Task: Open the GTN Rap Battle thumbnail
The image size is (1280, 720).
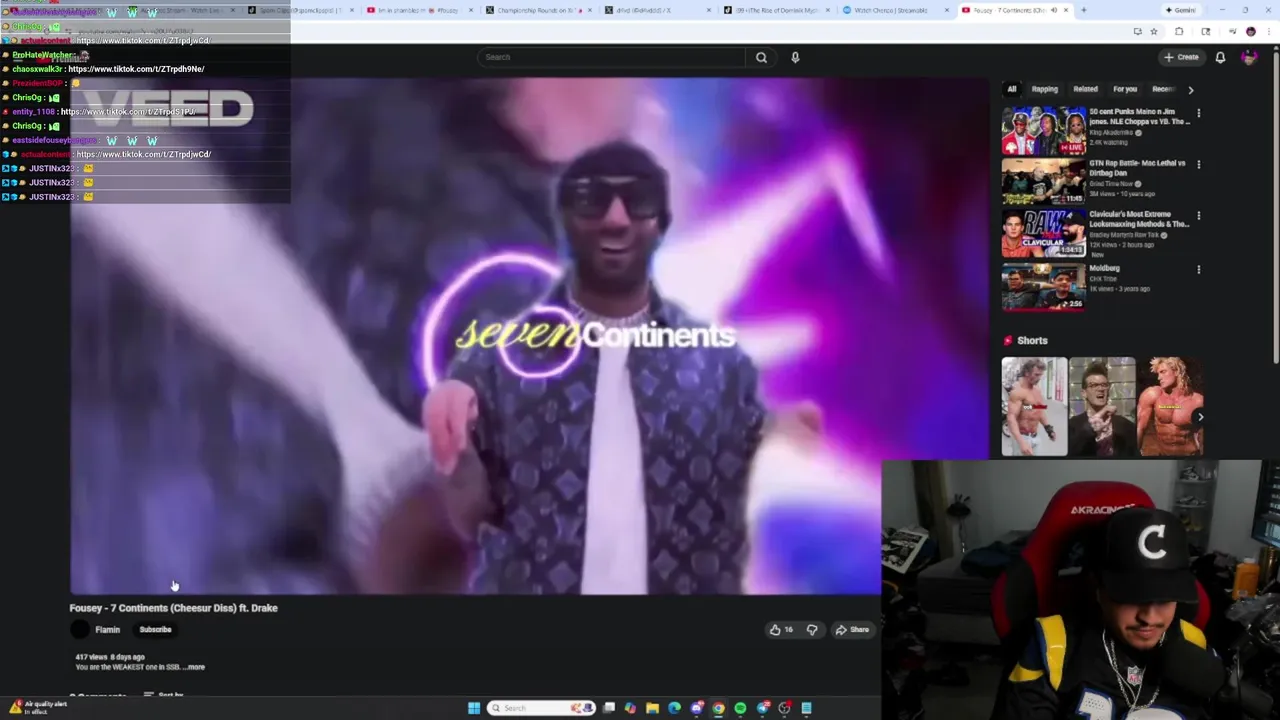Action: [x=1044, y=182]
